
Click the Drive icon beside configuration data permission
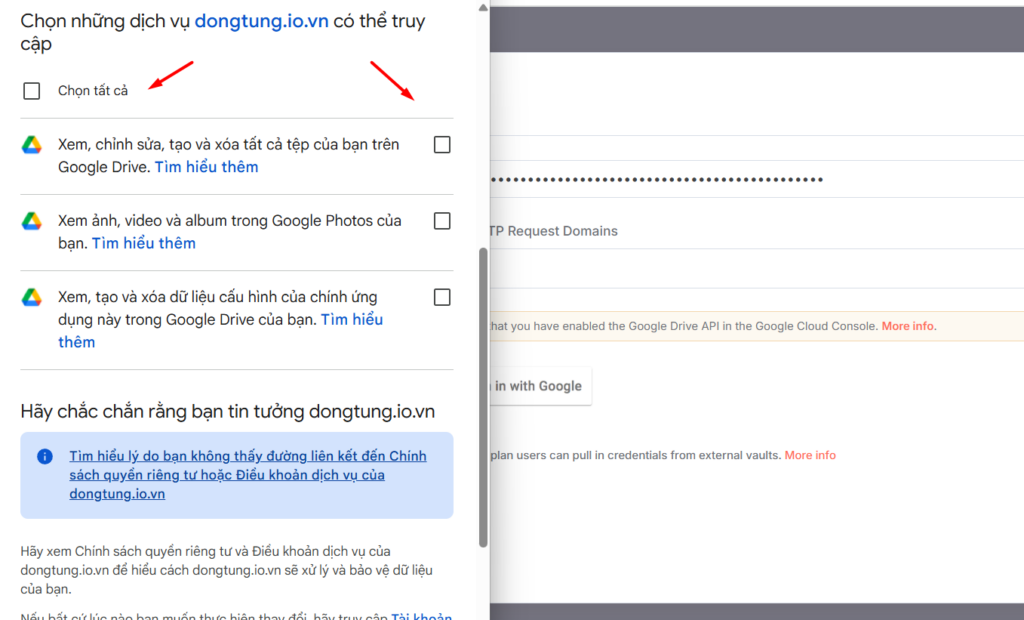(31, 297)
